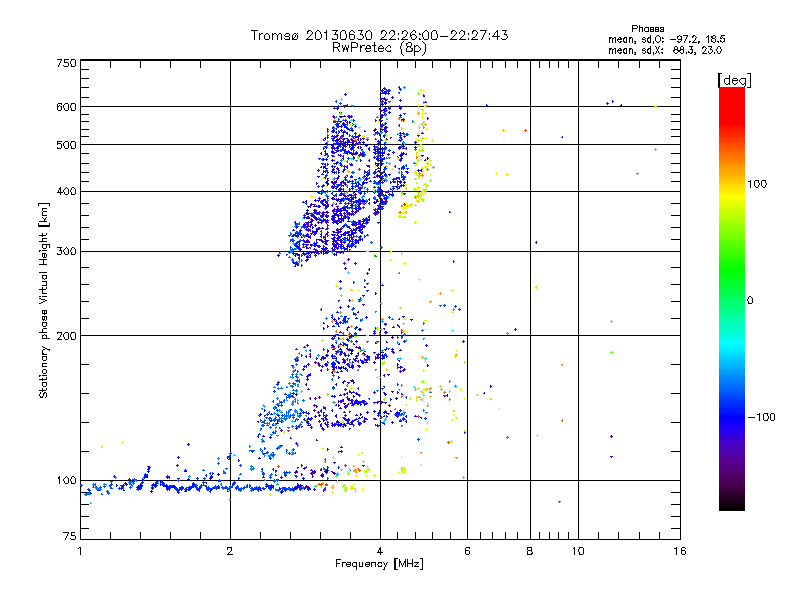The image size is (800, 600).
Task: Click the y-axis label 'Stationary phase Virtual Height [km]'
Action: point(43,301)
